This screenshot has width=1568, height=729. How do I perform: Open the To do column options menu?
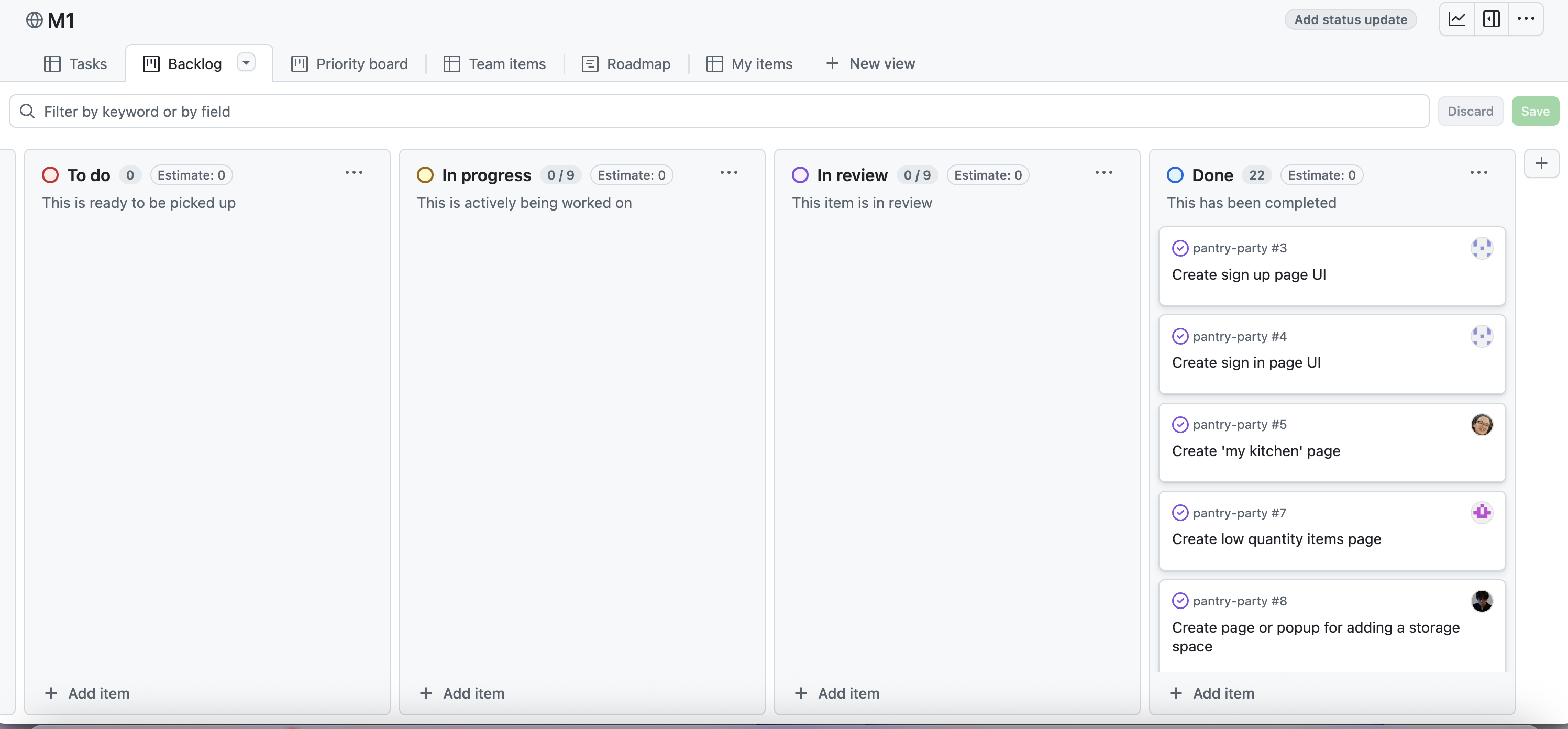pyautogui.click(x=354, y=173)
